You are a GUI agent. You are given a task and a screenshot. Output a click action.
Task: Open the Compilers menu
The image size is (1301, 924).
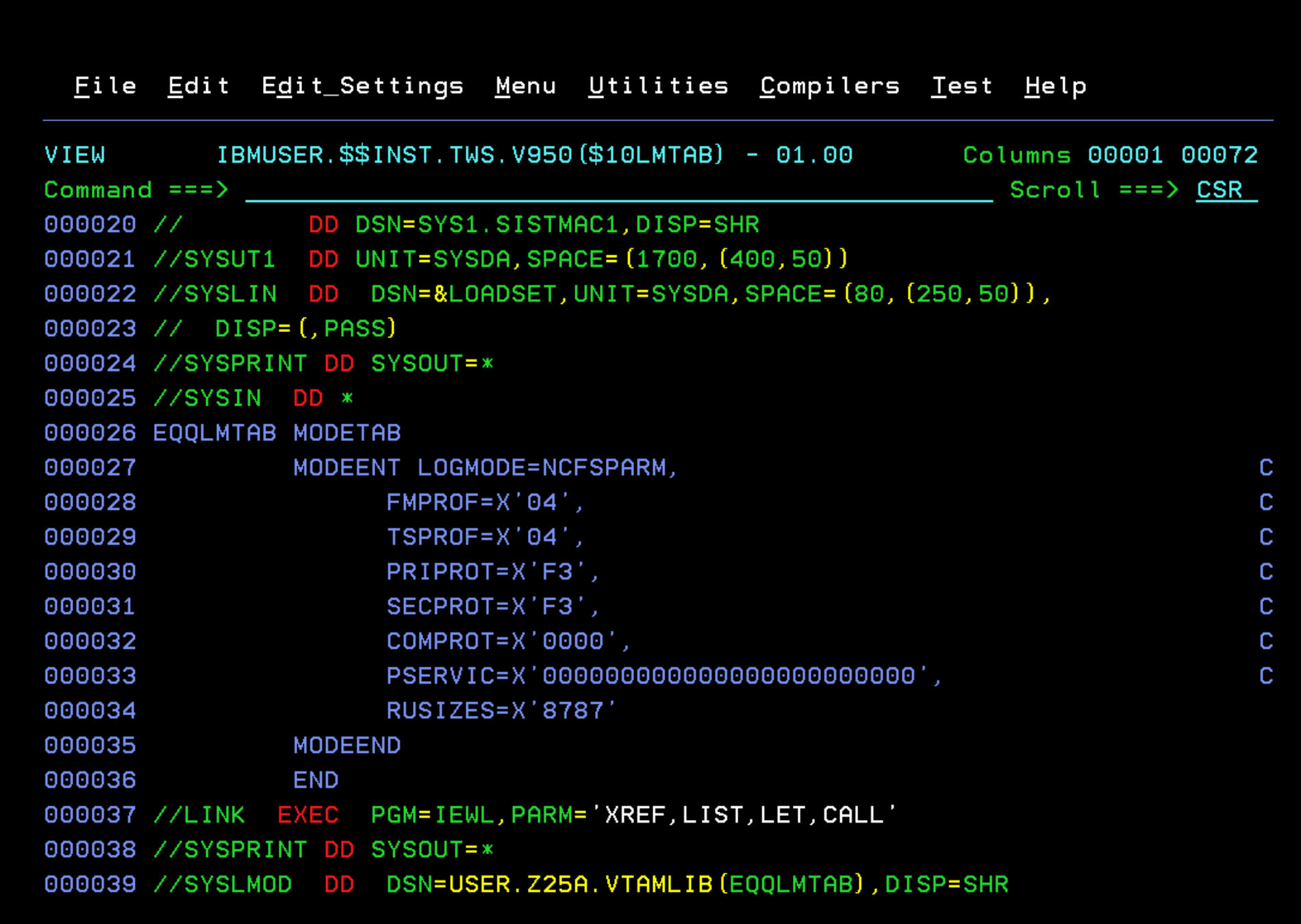[829, 85]
